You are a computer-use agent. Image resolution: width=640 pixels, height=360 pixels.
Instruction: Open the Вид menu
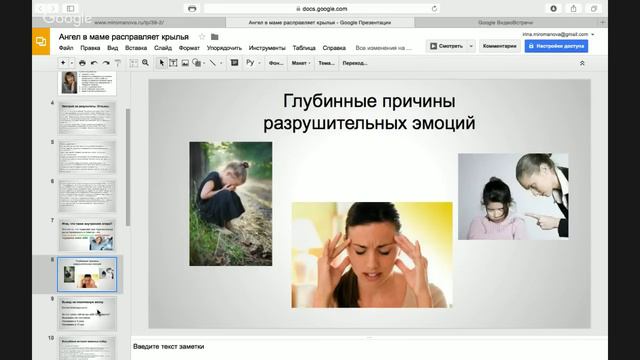pyautogui.click(x=113, y=48)
